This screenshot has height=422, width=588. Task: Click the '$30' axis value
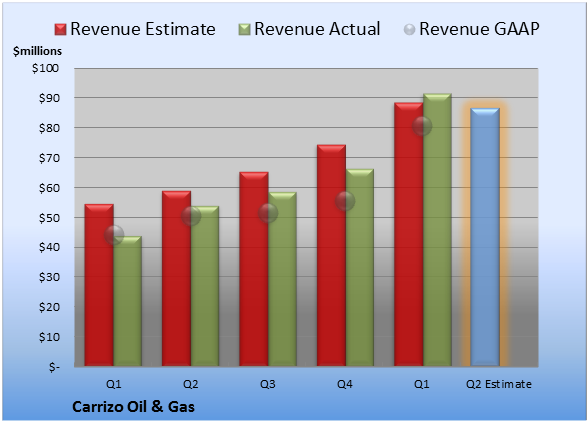pos(49,277)
